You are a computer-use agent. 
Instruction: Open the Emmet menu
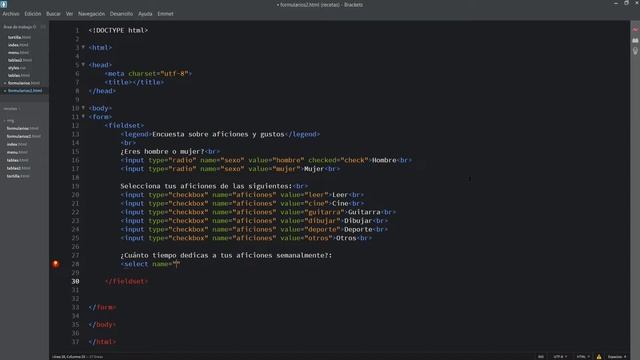[165, 14]
